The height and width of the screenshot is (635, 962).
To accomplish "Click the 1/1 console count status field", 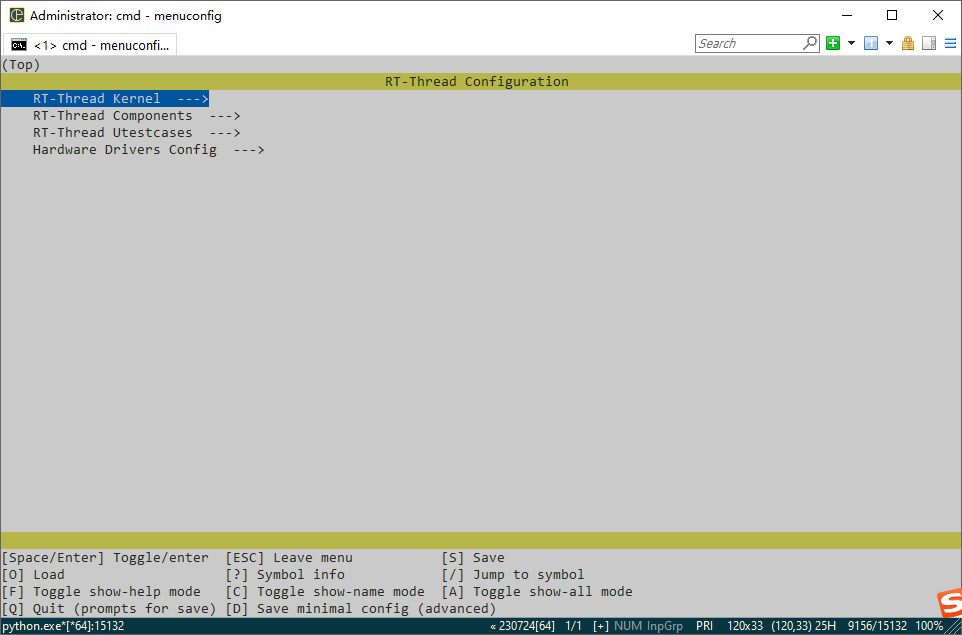I will (x=573, y=626).
